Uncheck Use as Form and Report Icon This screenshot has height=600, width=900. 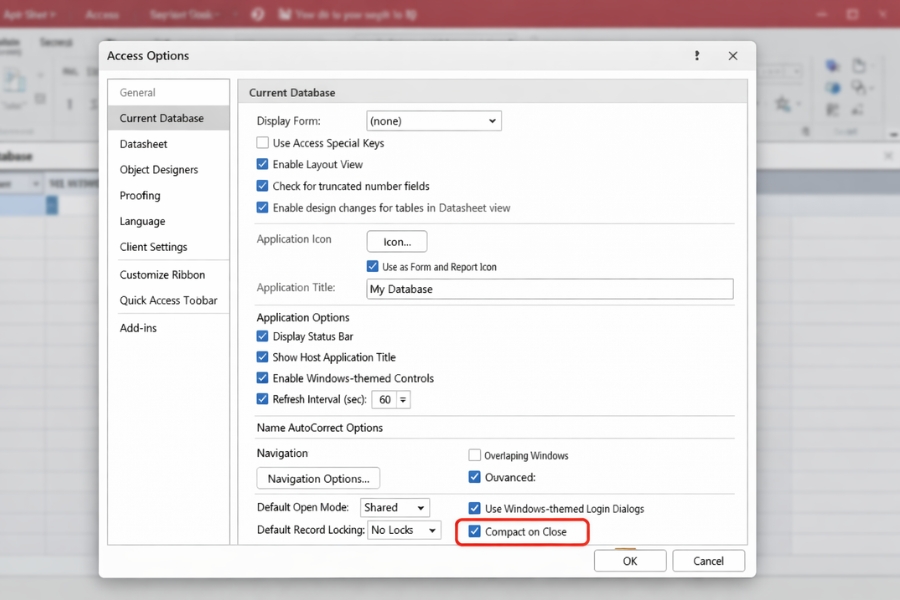tap(373, 267)
